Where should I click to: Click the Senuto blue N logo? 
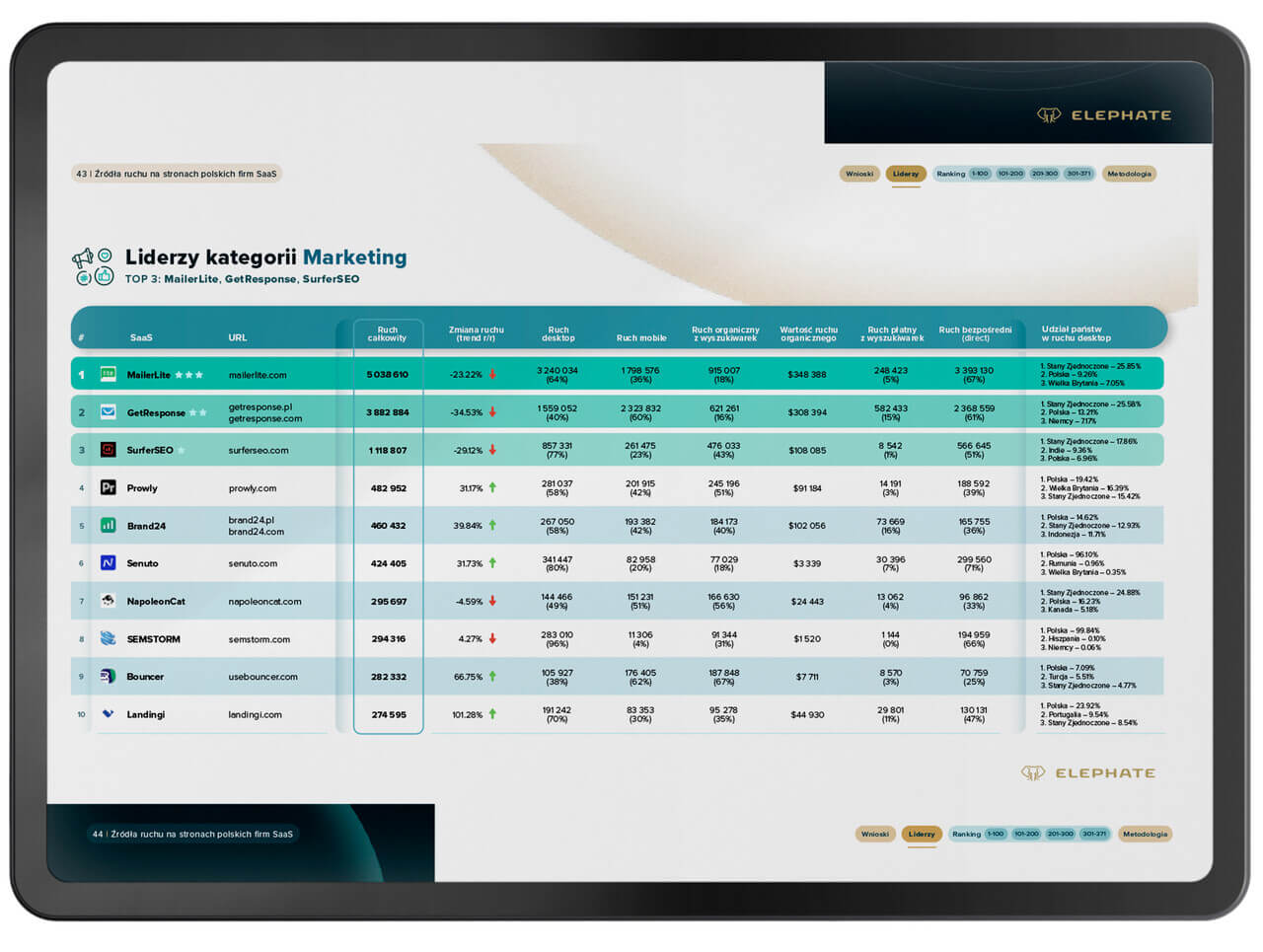click(x=109, y=562)
